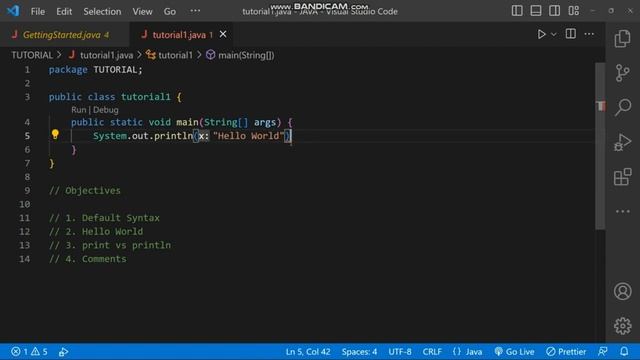The width and height of the screenshot is (640, 360).
Task: Change end of line sequence CRLF
Action: (x=432, y=351)
